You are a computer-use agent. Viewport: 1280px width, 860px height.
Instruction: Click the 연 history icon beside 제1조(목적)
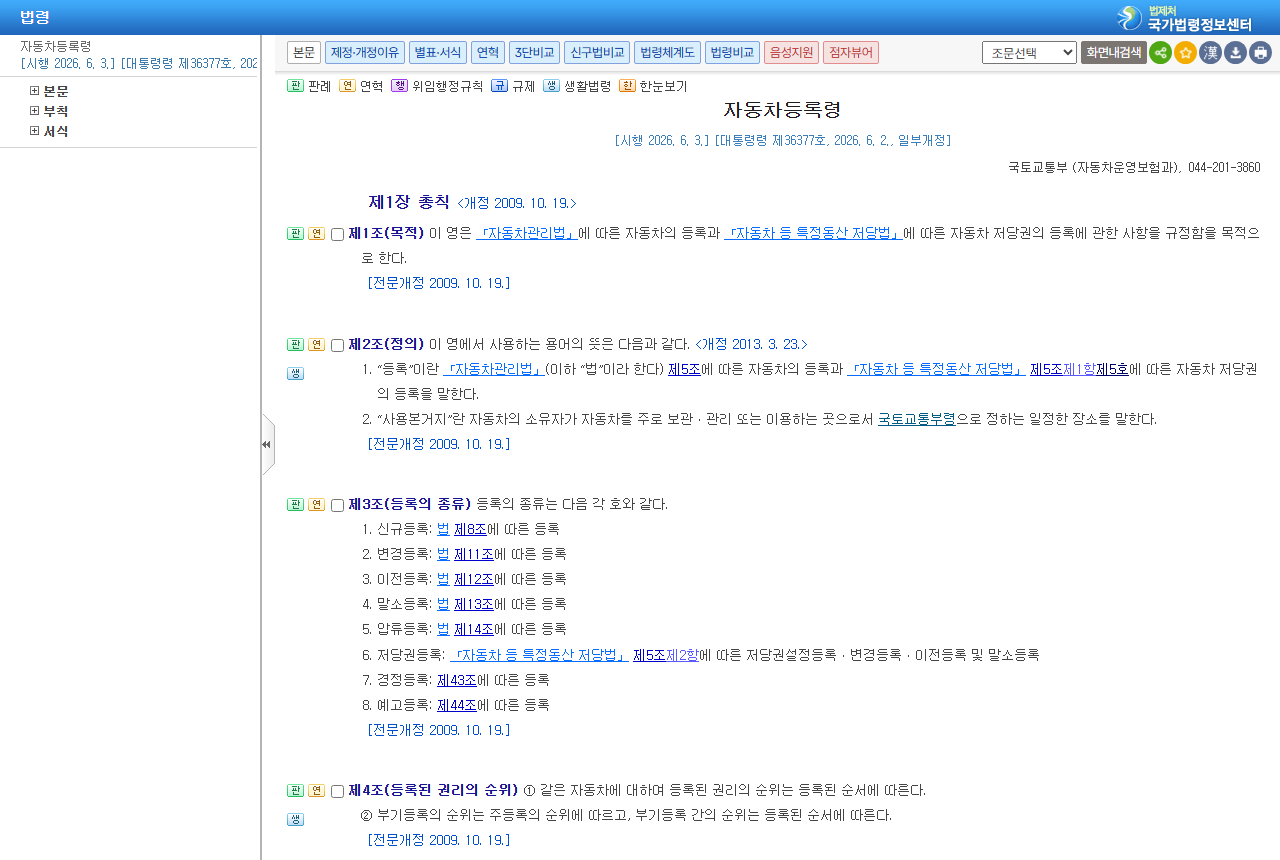point(316,234)
